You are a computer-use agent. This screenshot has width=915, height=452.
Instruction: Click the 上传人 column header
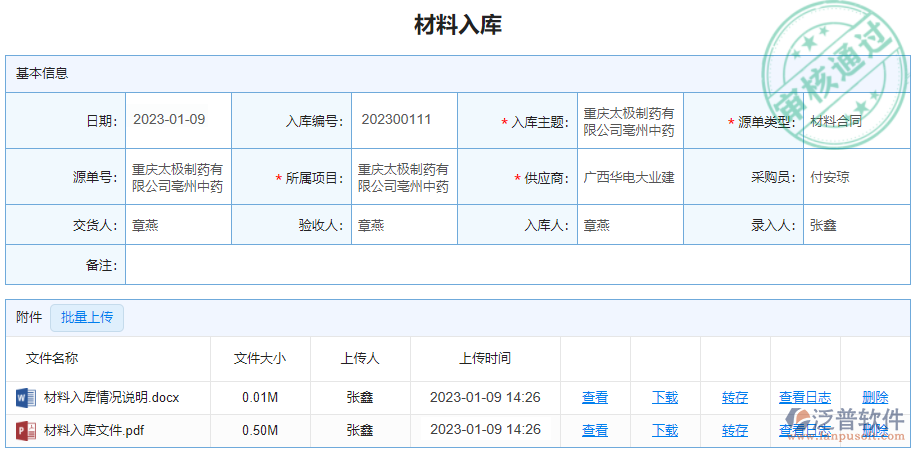pos(360,358)
